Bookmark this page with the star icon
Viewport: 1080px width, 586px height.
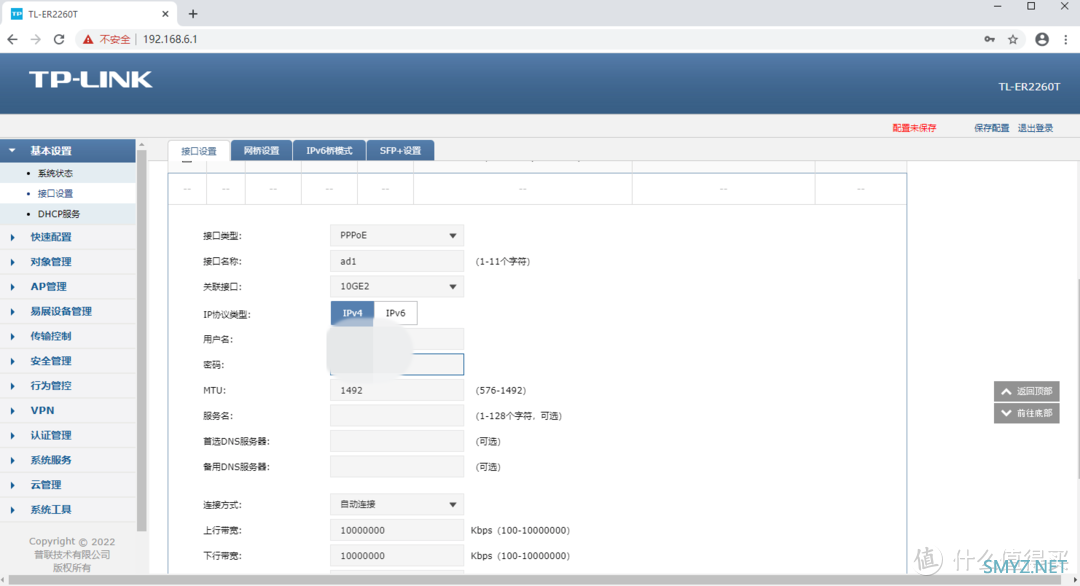[1012, 39]
